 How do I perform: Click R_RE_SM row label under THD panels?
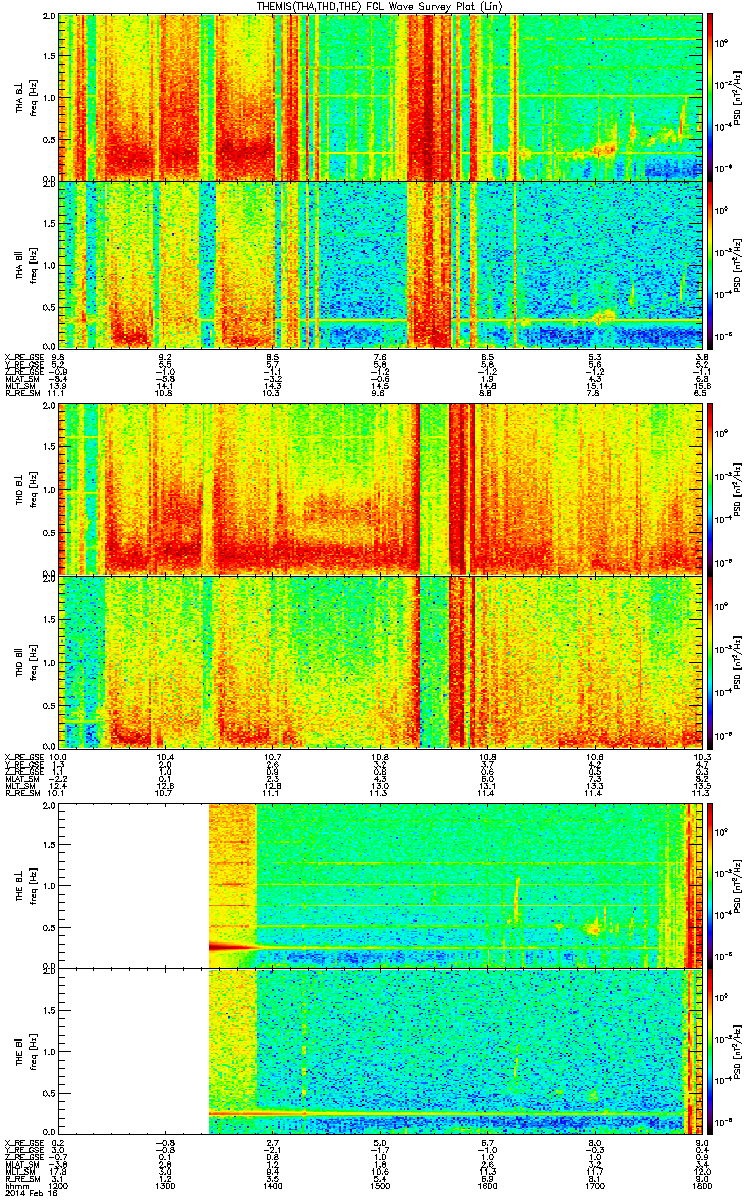coord(21,794)
